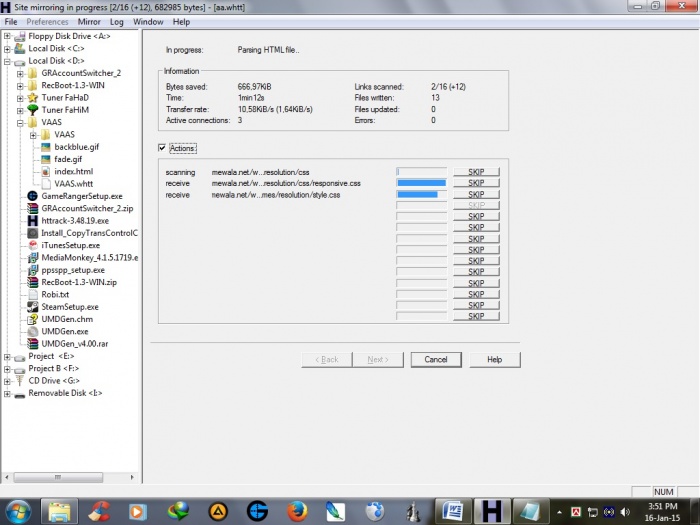Open Microsoft Word from the taskbar
The width and height of the screenshot is (700, 525).
(454, 511)
